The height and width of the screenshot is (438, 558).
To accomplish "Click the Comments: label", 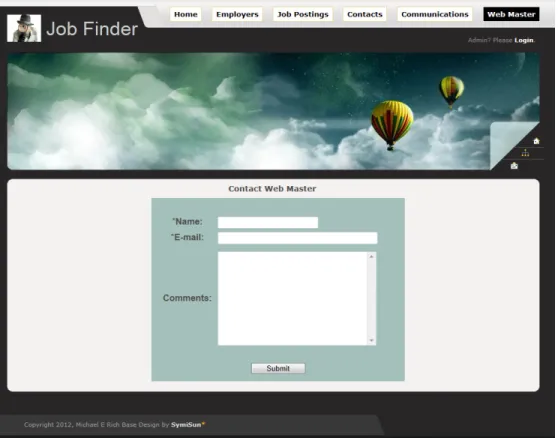I will (x=187, y=298).
